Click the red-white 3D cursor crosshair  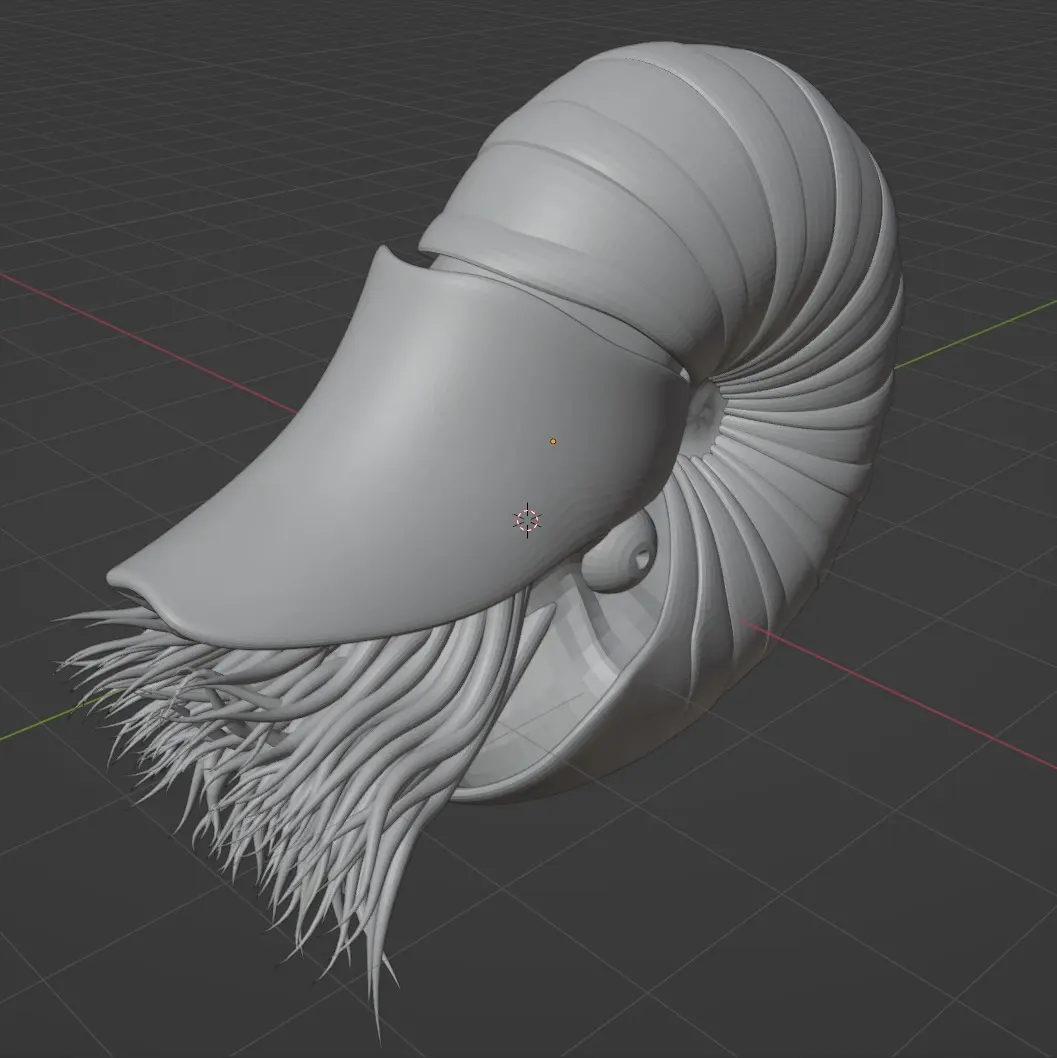[x=527, y=520]
